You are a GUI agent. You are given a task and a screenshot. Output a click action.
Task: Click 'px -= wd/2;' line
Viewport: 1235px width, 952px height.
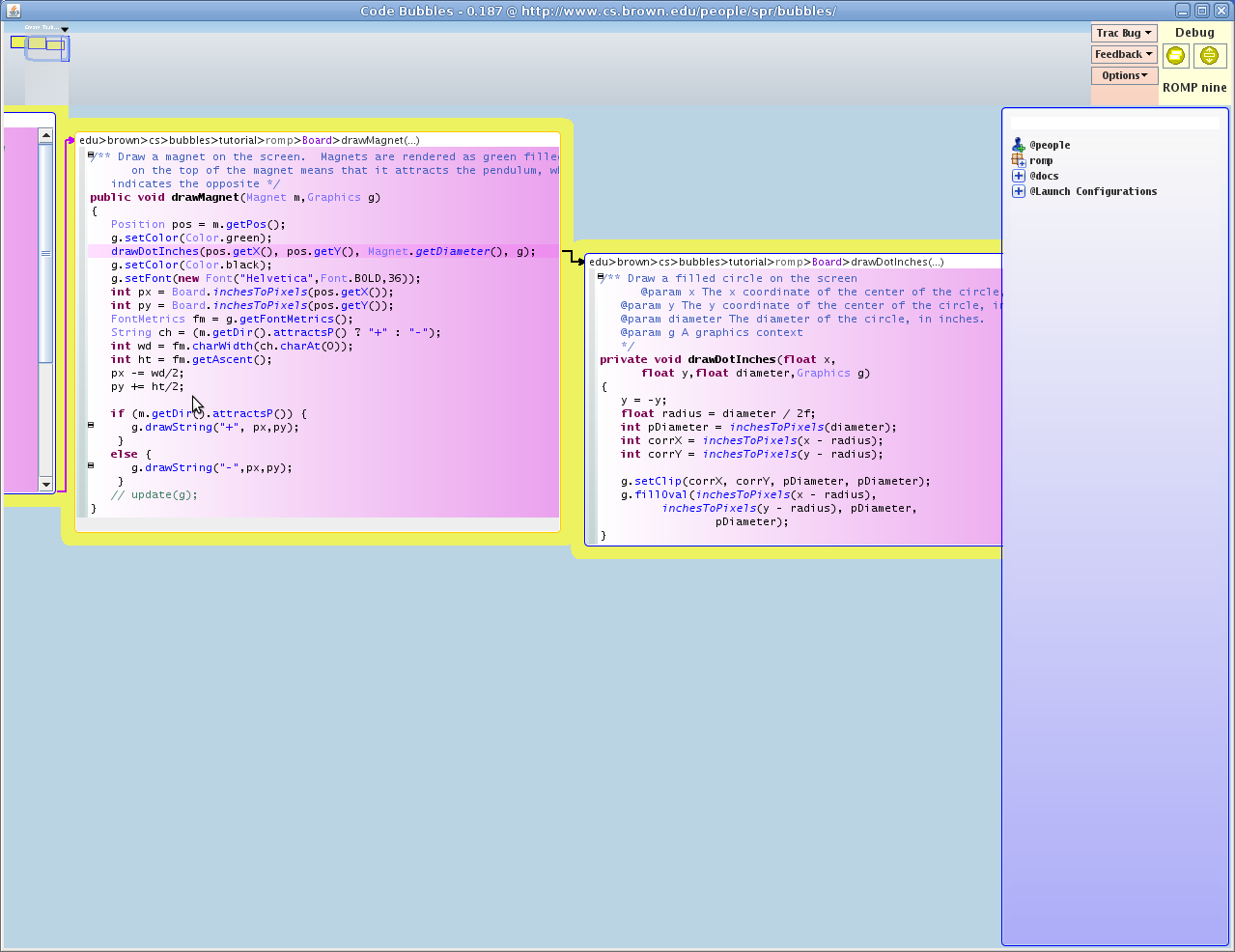pyautogui.click(x=147, y=373)
